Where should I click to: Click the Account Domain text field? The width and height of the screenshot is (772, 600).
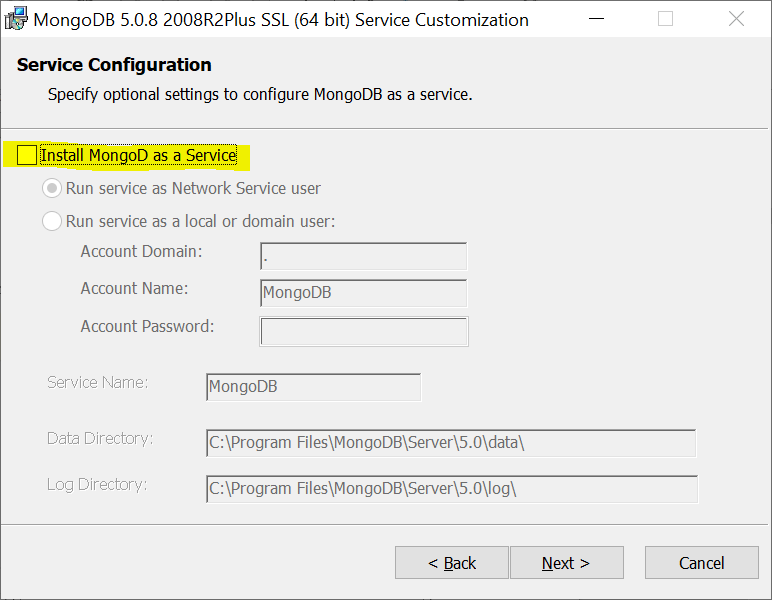363,257
